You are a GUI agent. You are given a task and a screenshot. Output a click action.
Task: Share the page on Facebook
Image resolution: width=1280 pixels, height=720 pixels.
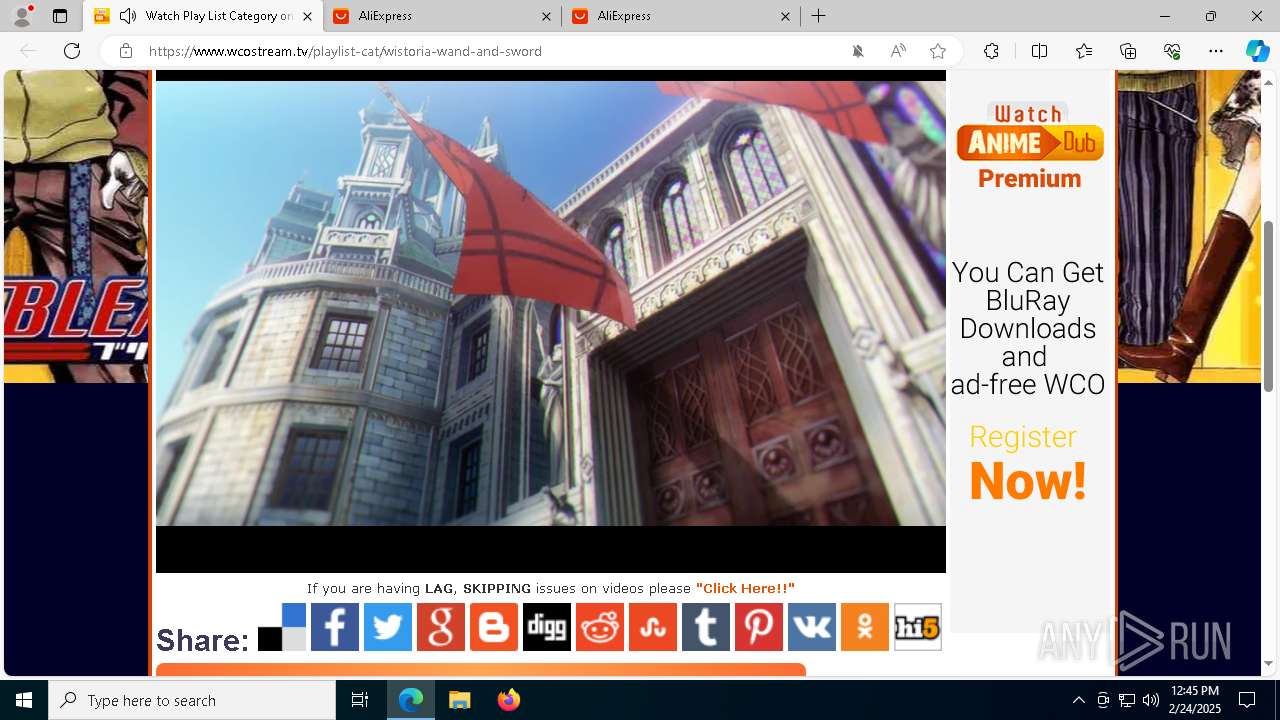tap(335, 627)
